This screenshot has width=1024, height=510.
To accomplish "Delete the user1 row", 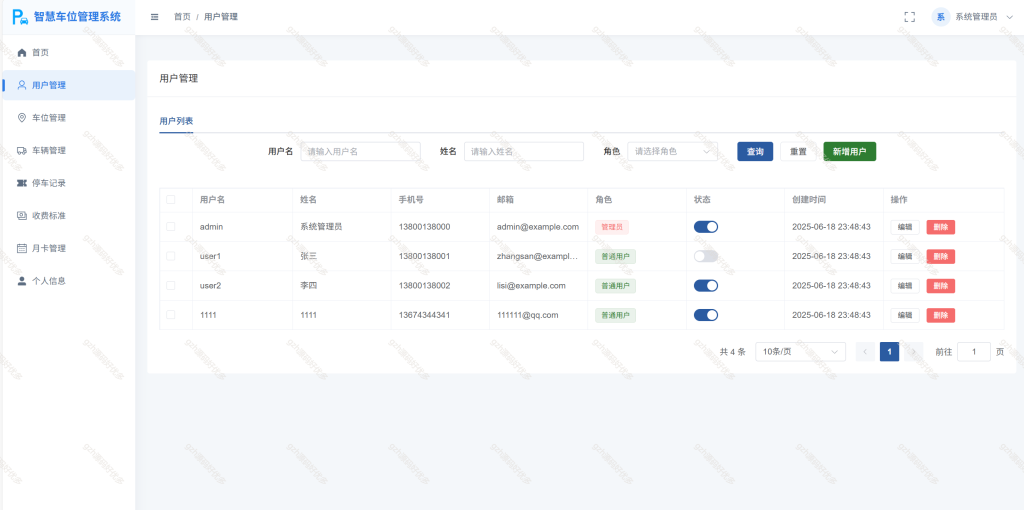I will coord(940,257).
